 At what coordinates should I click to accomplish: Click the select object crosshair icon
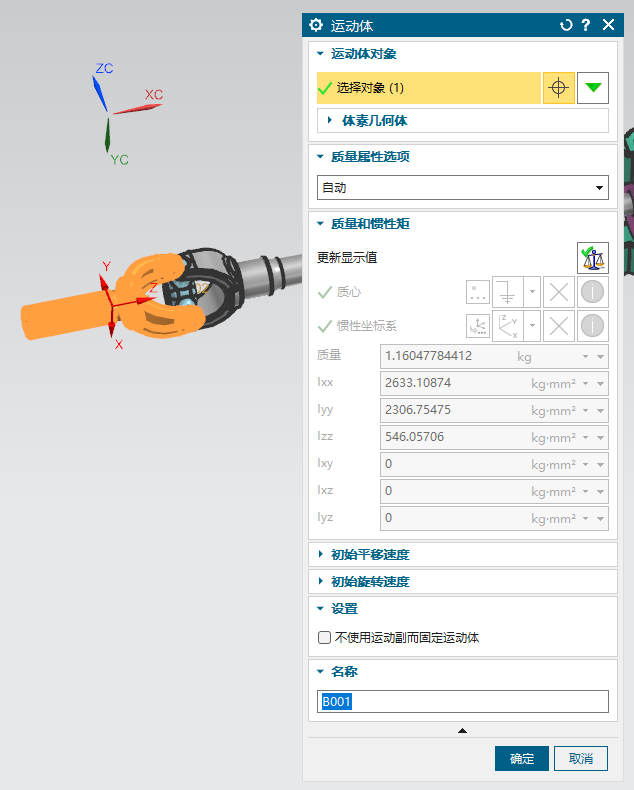click(x=559, y=88)
